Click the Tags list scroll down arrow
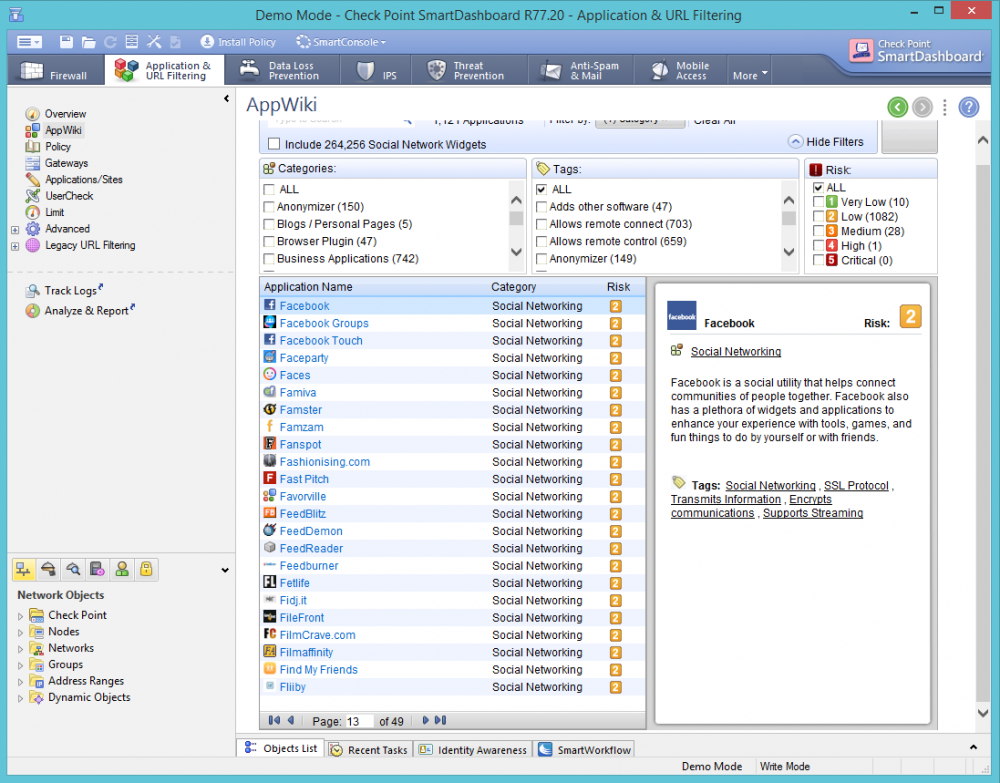This screenshot has width=1000, height=783. (789, 252)
